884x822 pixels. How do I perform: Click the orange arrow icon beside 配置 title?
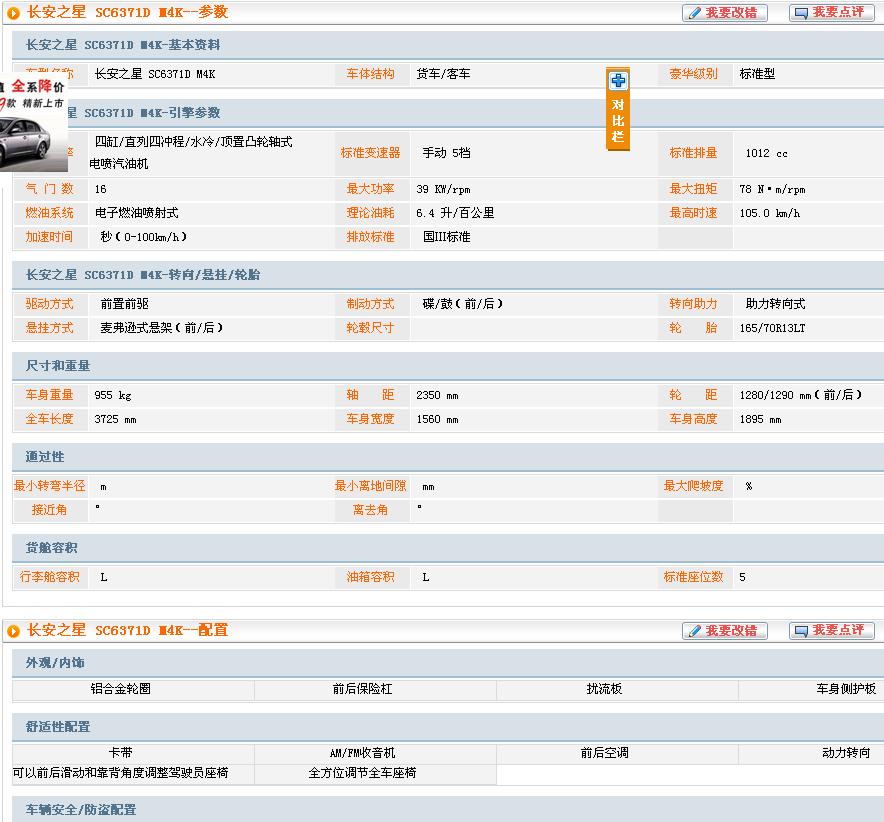click(x=13, y=631)
